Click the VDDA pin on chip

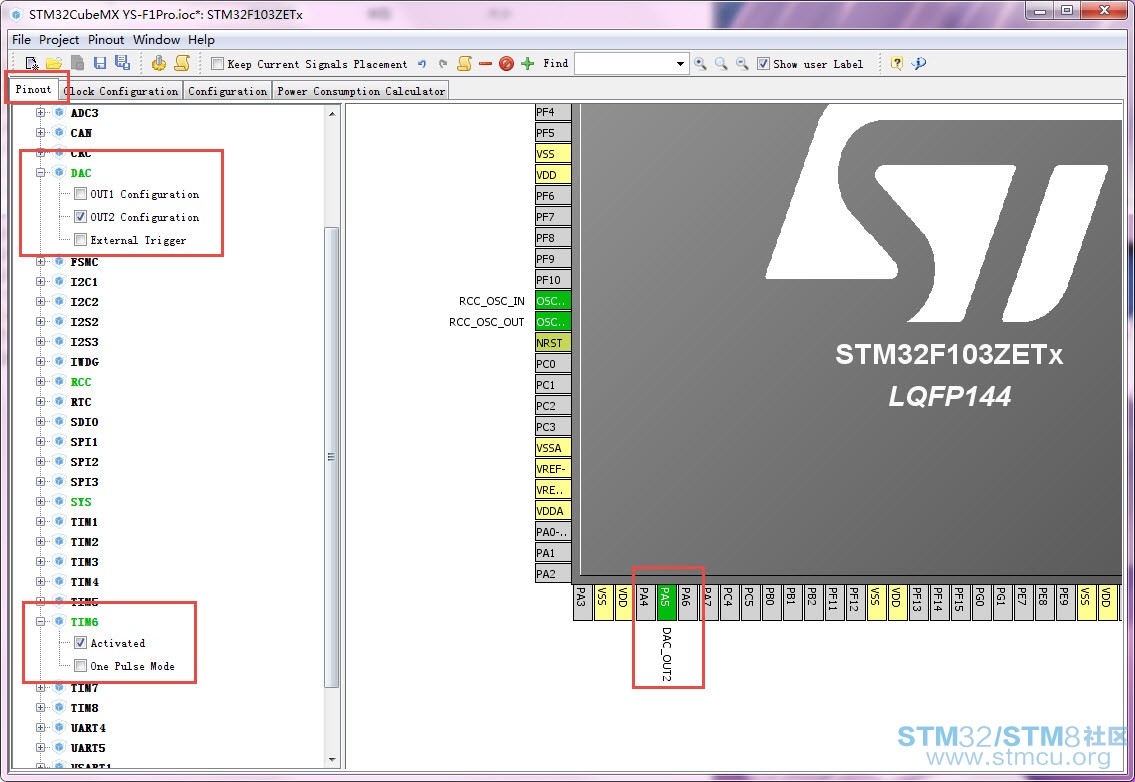click(553, 510)
